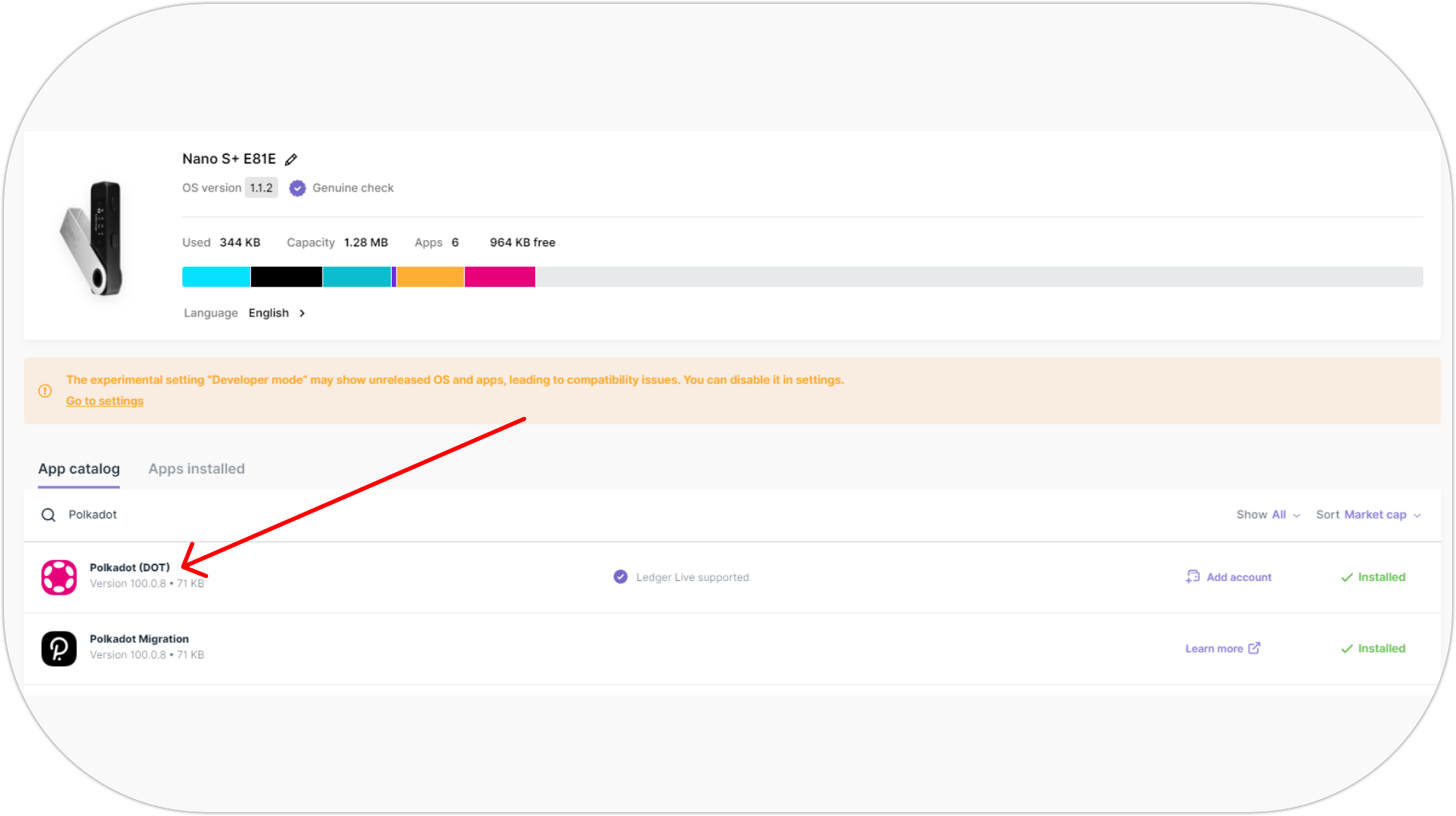Switch to the App catalog tab
The width and height of the screenshot is (1456, 816).
[x=79, y=469]
